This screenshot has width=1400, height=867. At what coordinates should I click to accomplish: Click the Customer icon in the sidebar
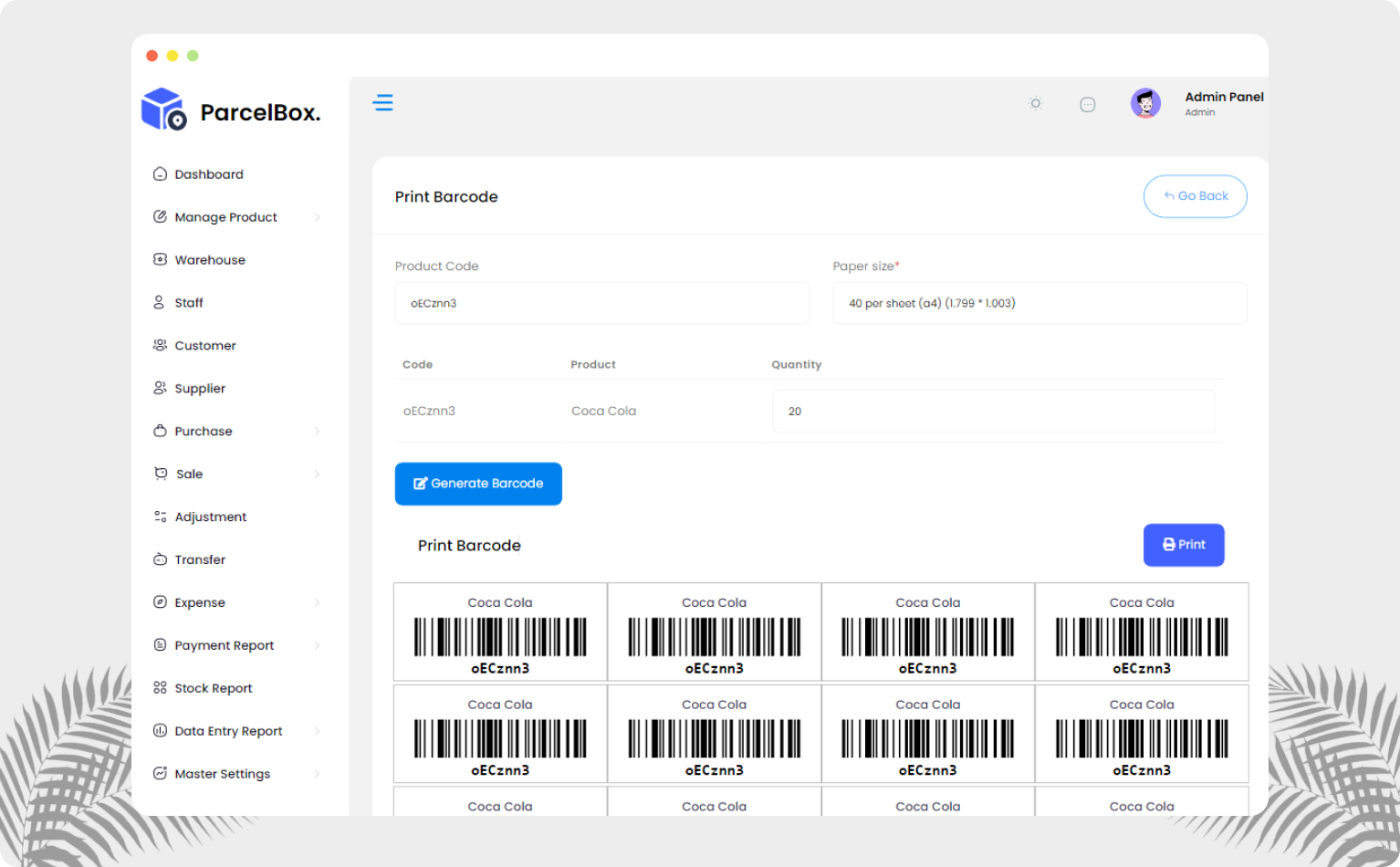coord(160,345)
